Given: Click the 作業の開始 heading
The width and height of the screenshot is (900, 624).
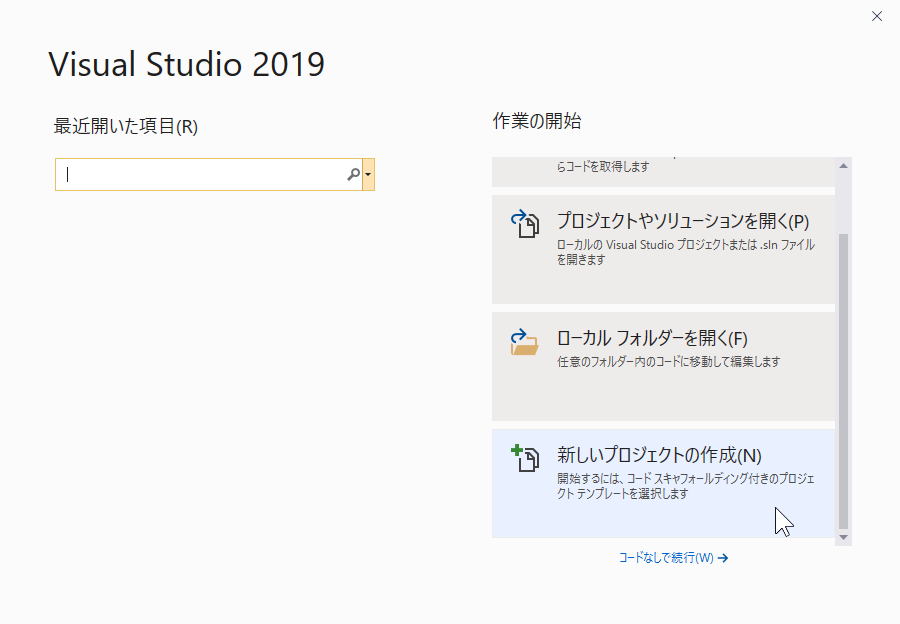Looking at the screenshot, I should point(537,121).
